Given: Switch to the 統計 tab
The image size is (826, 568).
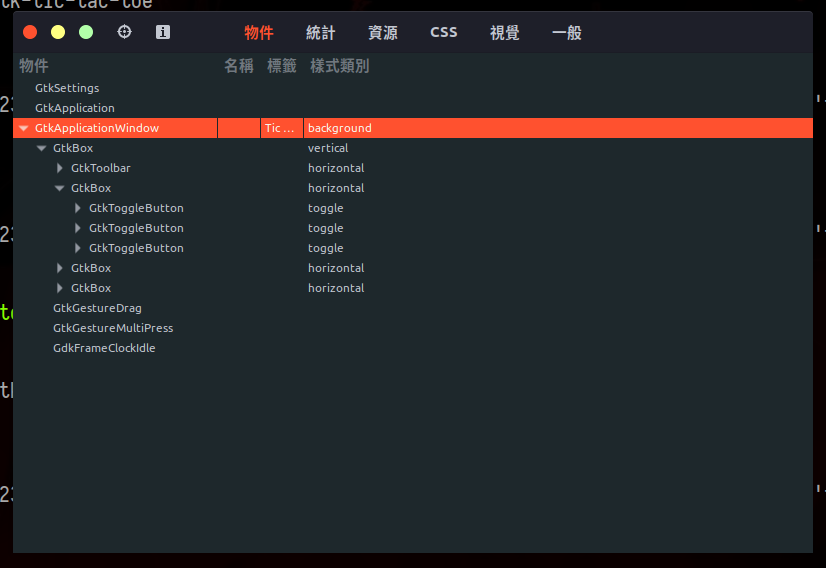Looking at the screenshot, I should [x=320, y=33].
